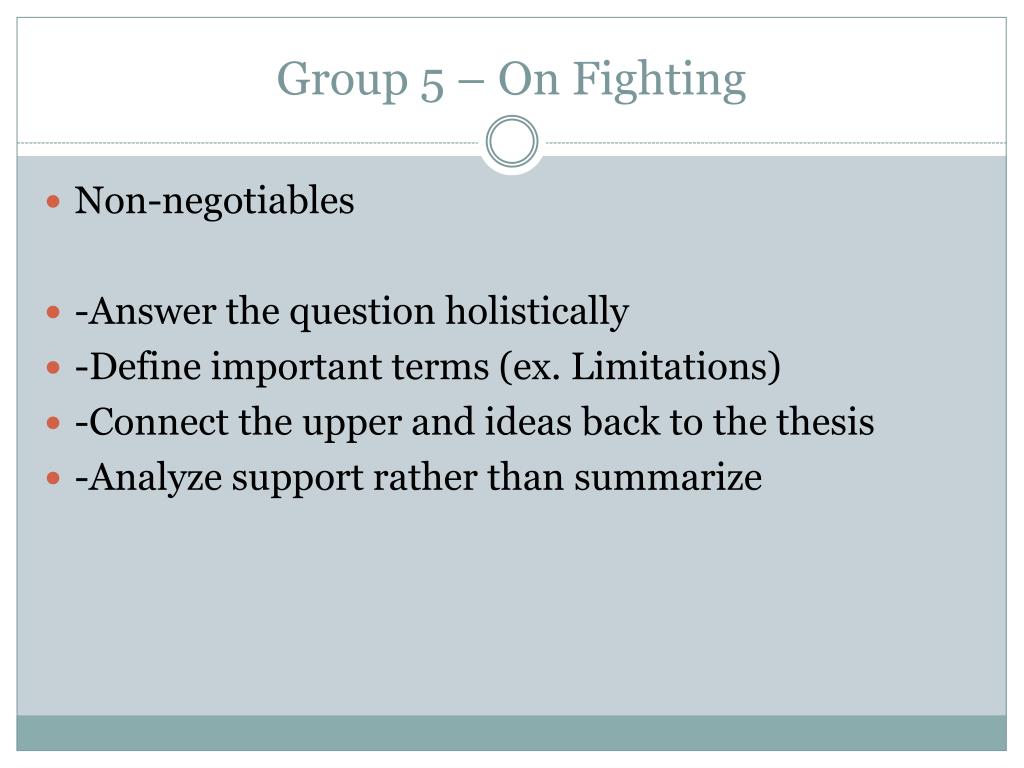Click the bullet dot before '-Answer the question'
1024x768 pixels.
54,312
